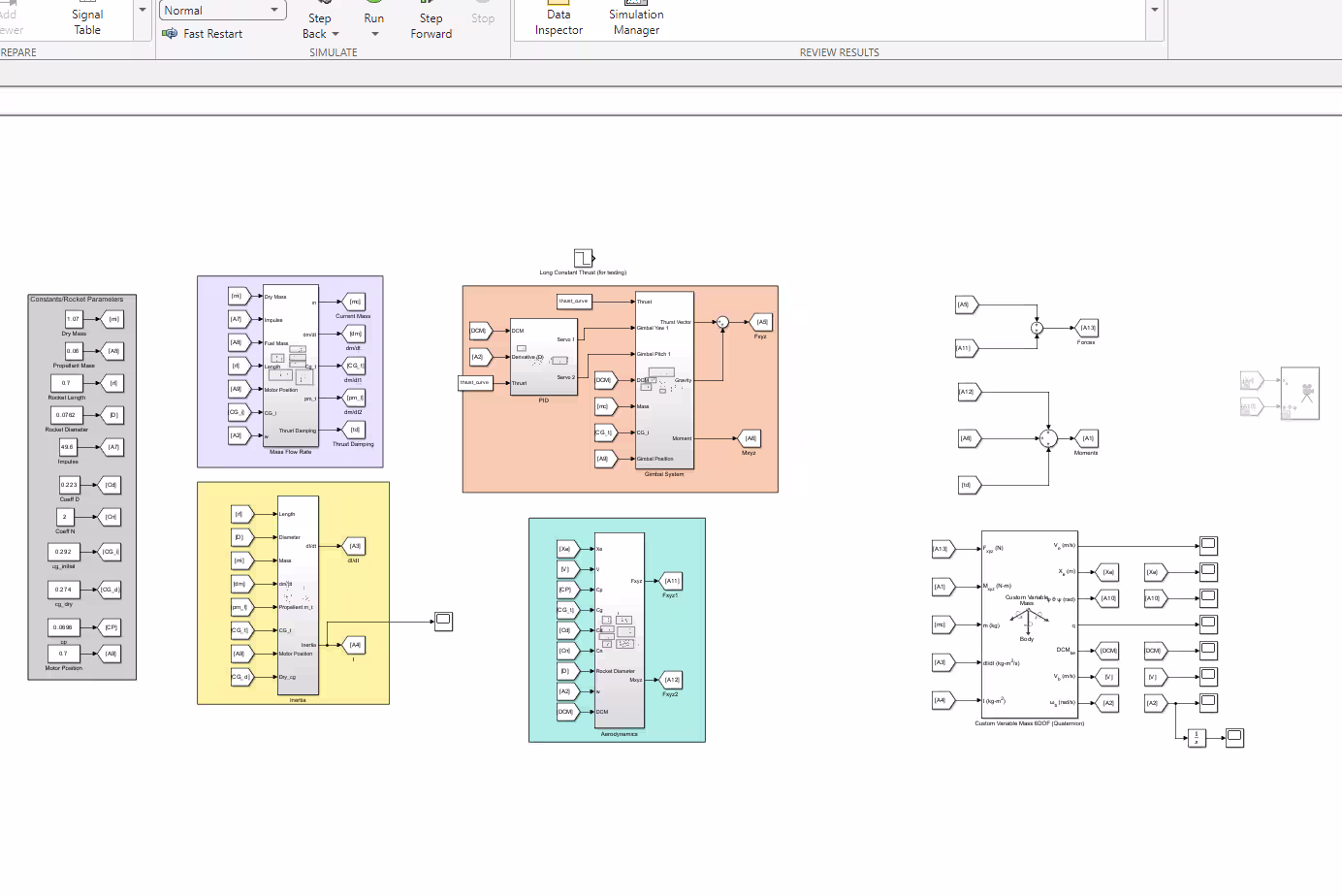The width and height of the screenshot is (1342, 896).
Task: Select the Long Constant Thrust block
Action: click(583, 258)
